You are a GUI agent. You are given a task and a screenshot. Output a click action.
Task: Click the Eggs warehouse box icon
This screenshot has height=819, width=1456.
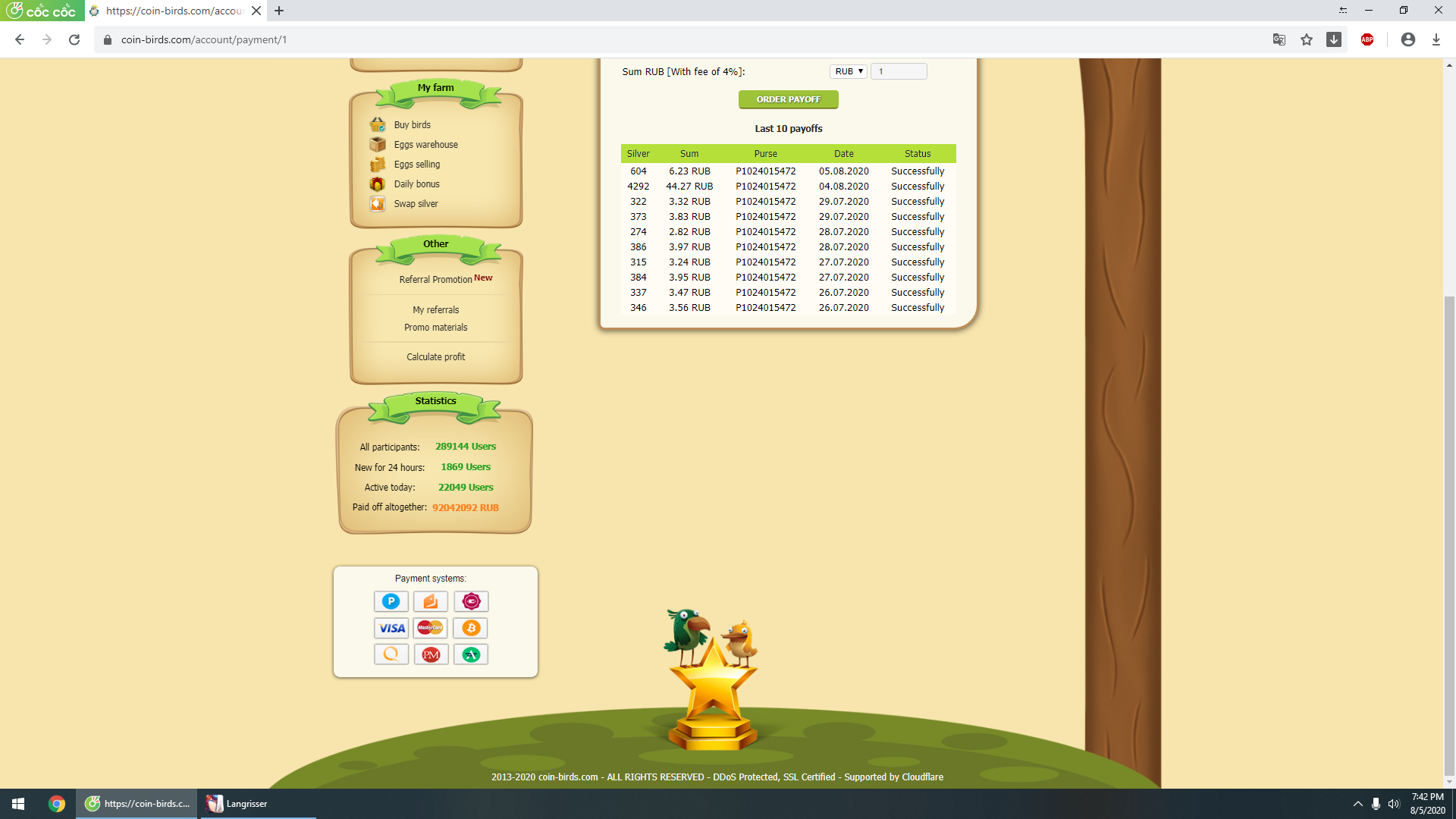(x=377, y=144)
